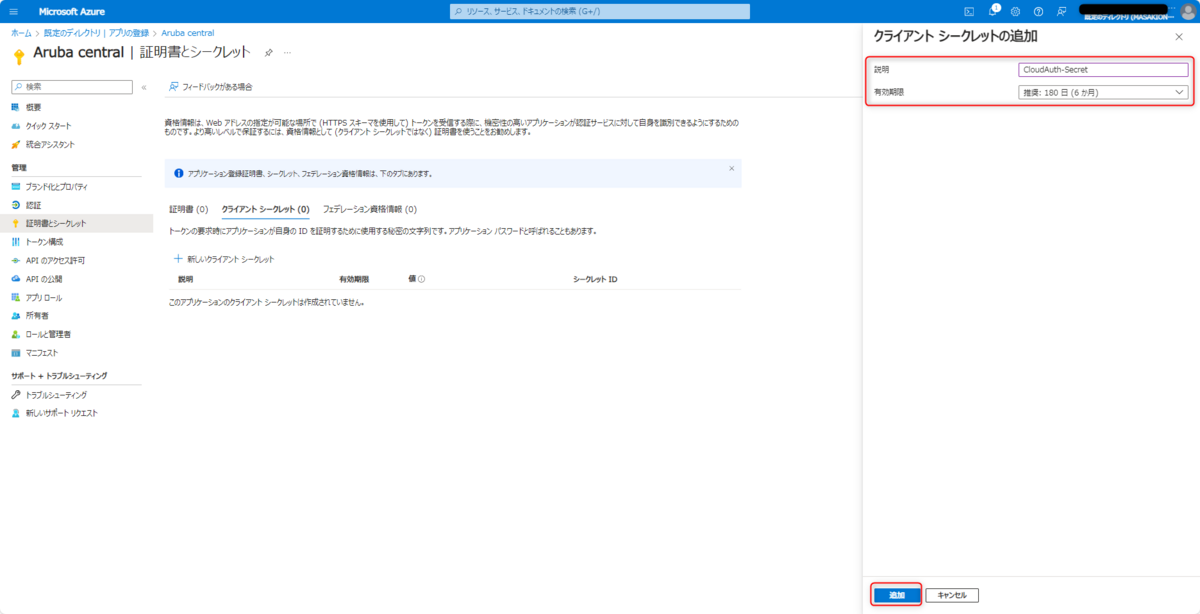Select 証明書とシークレット in the left menu
The image size is (1200, 614).
[76, 223]
